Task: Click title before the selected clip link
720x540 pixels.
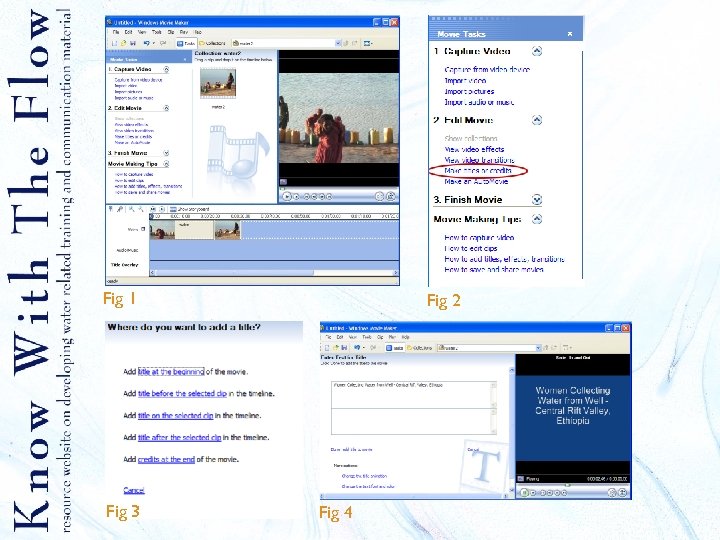Action: (x=182, y=394)
